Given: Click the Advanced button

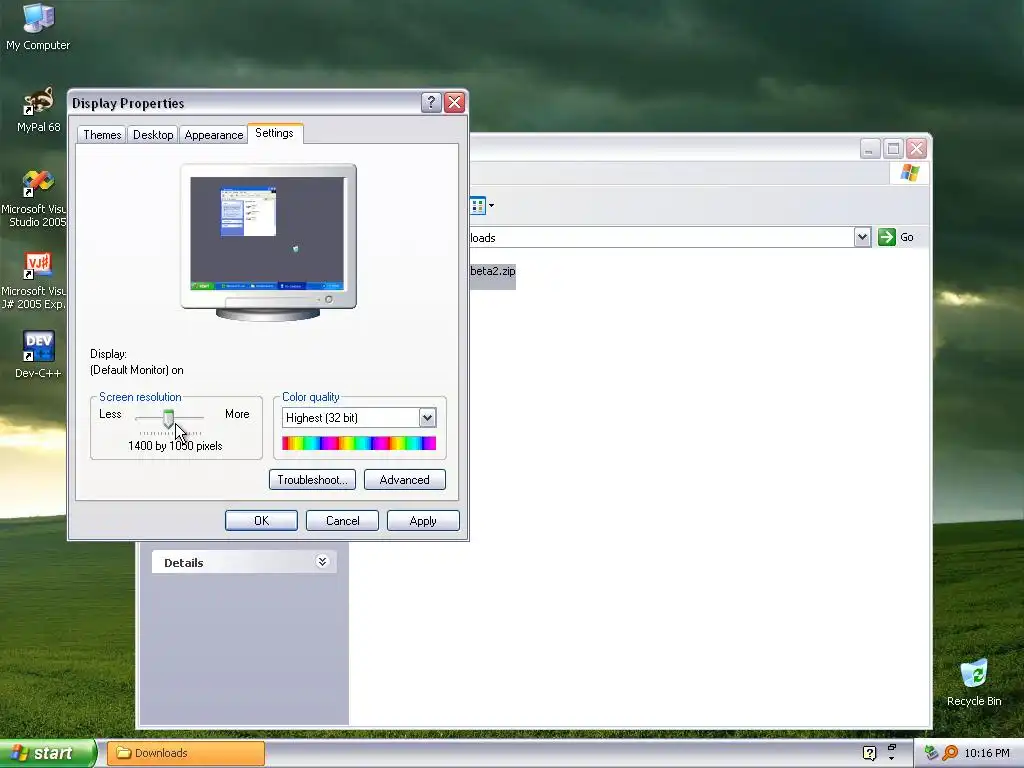Looking at the screenshot, I should tap(404, 480).
